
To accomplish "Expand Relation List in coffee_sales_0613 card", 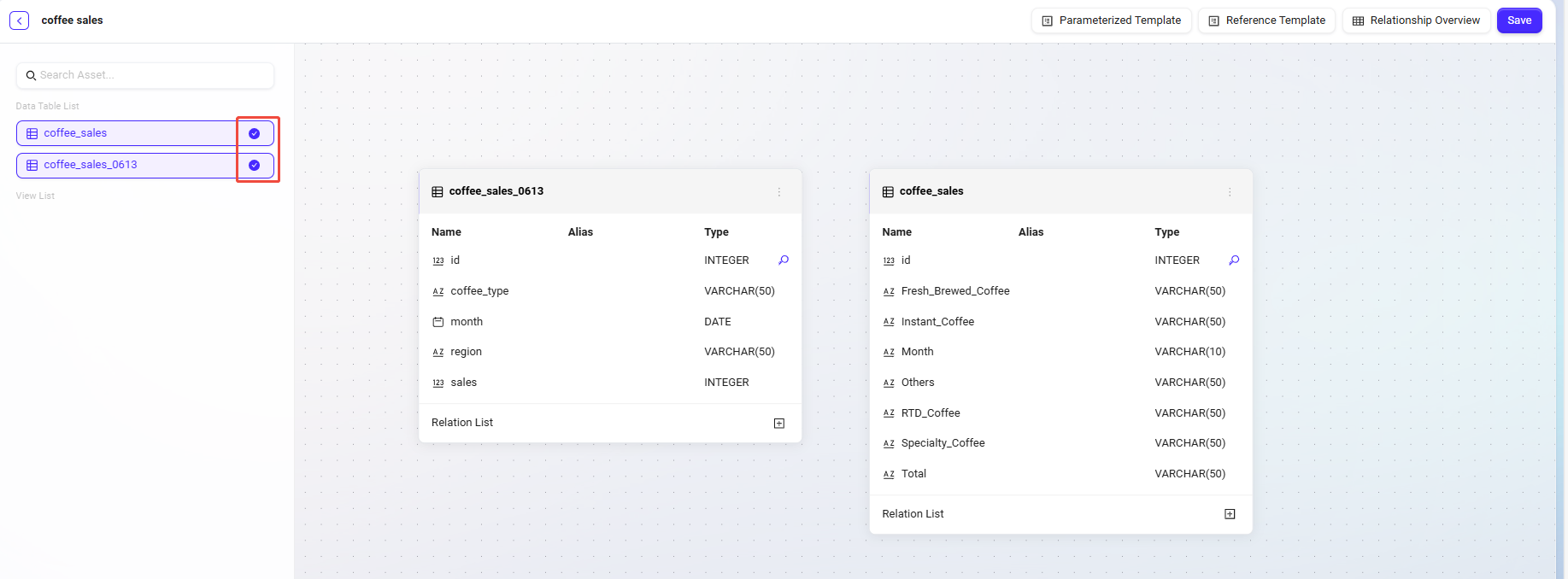I will coord(779,424).
